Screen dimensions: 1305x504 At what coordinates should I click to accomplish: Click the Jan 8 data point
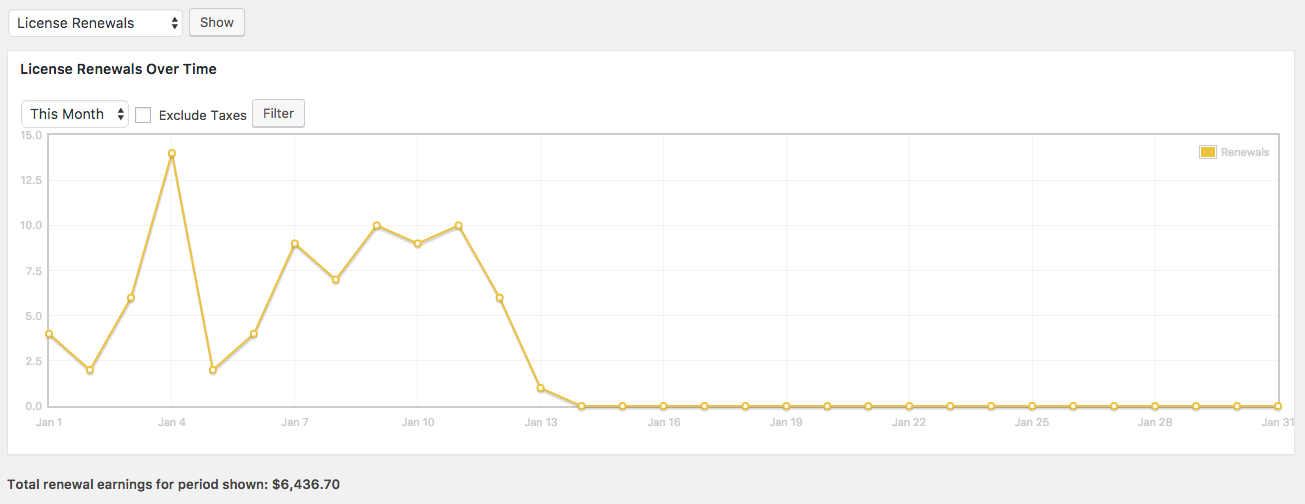click(x=336, y=280)
